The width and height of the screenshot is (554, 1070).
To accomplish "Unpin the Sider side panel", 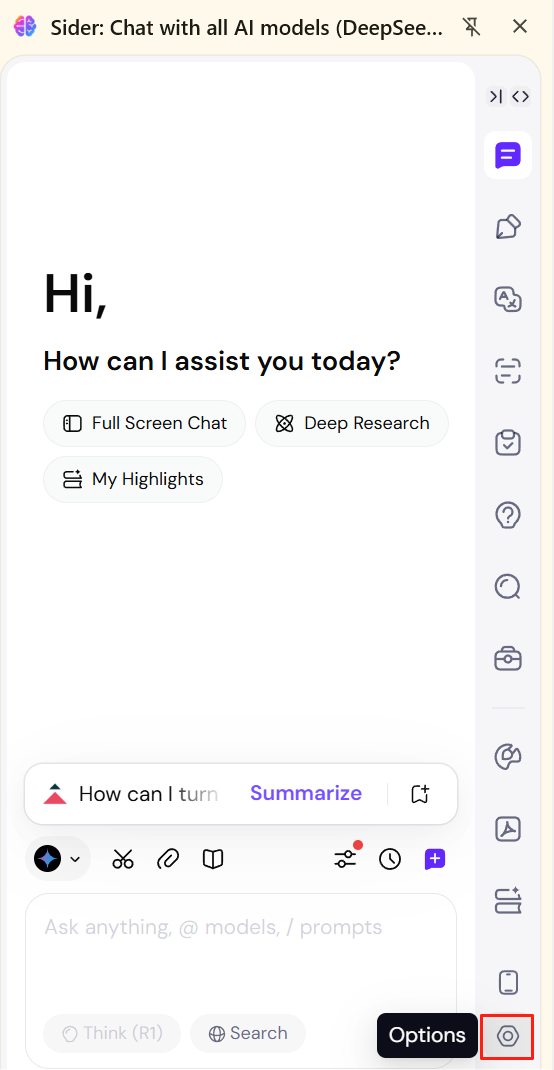I will click(471, 27).
